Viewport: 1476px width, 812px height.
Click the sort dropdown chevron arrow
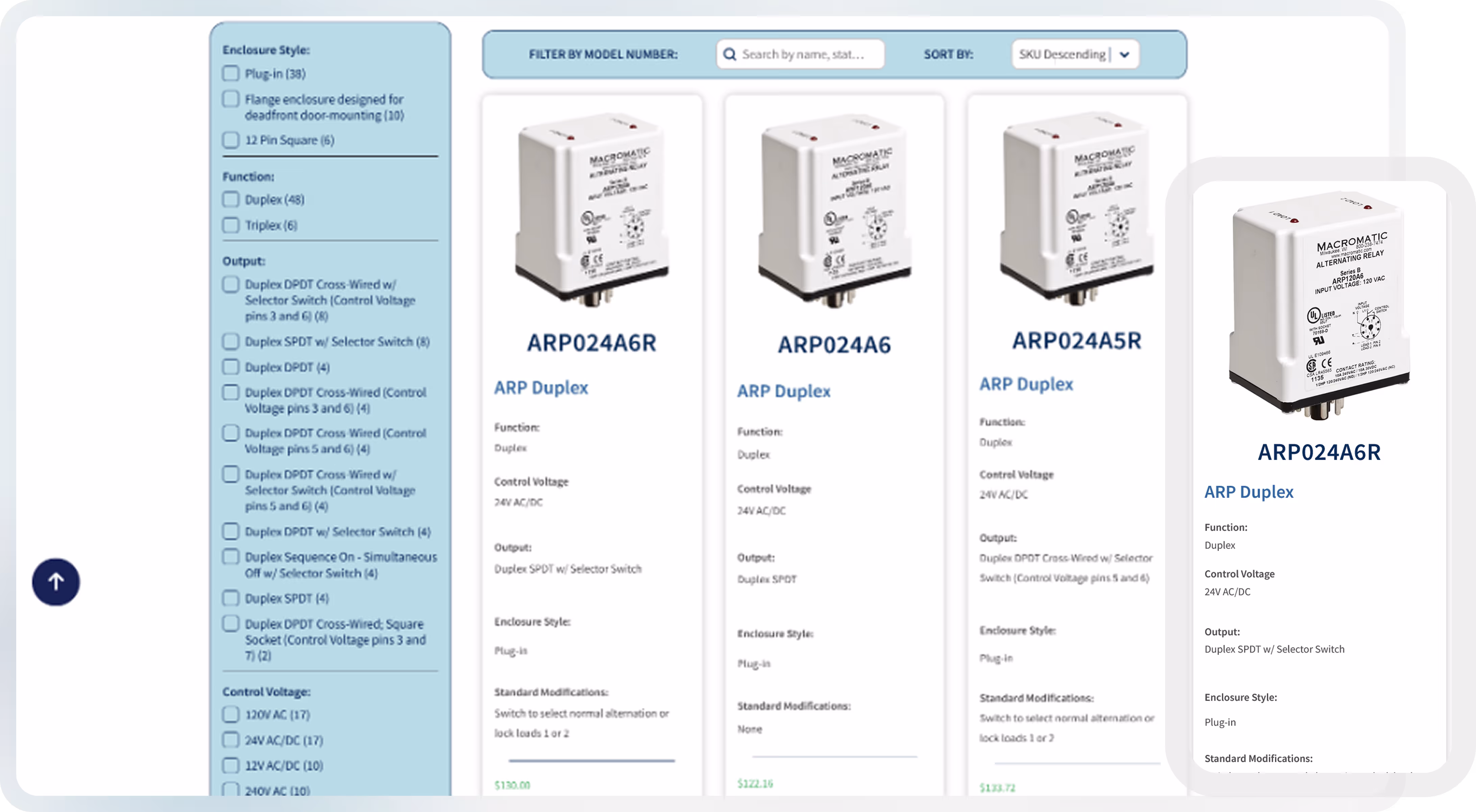1124,55
